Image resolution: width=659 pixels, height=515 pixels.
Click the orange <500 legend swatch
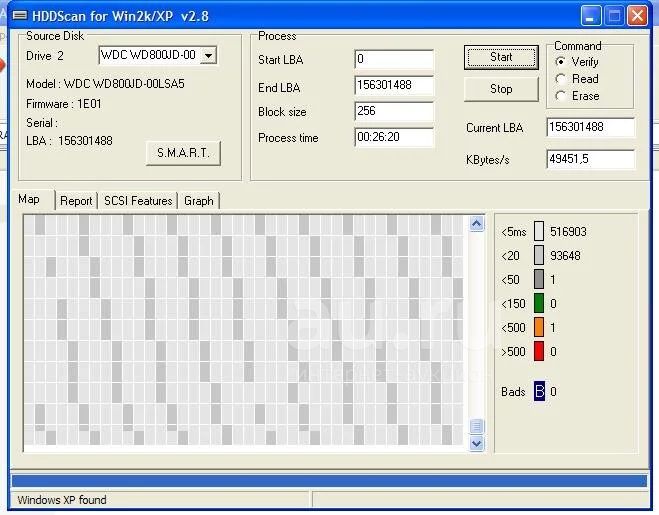[539, 327]
